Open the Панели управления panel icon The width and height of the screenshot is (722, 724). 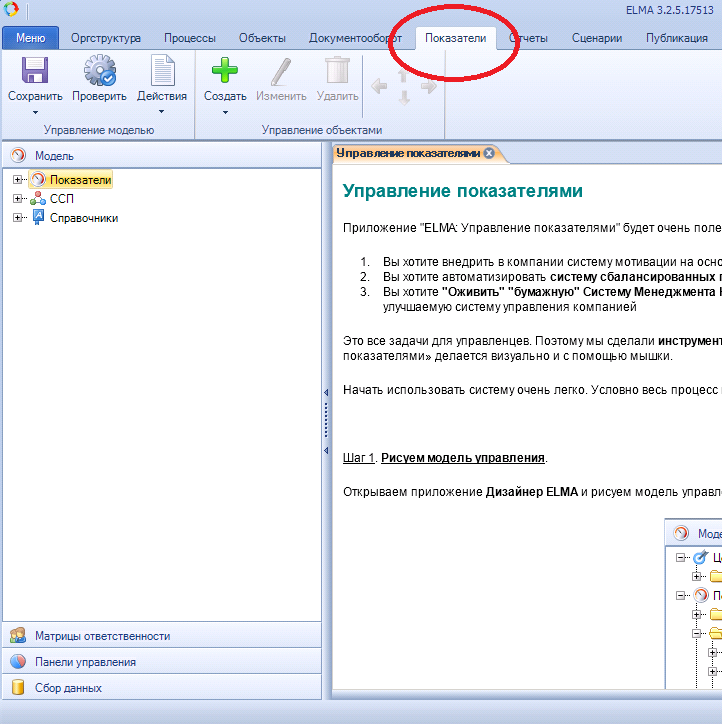(x=17, y=661)
